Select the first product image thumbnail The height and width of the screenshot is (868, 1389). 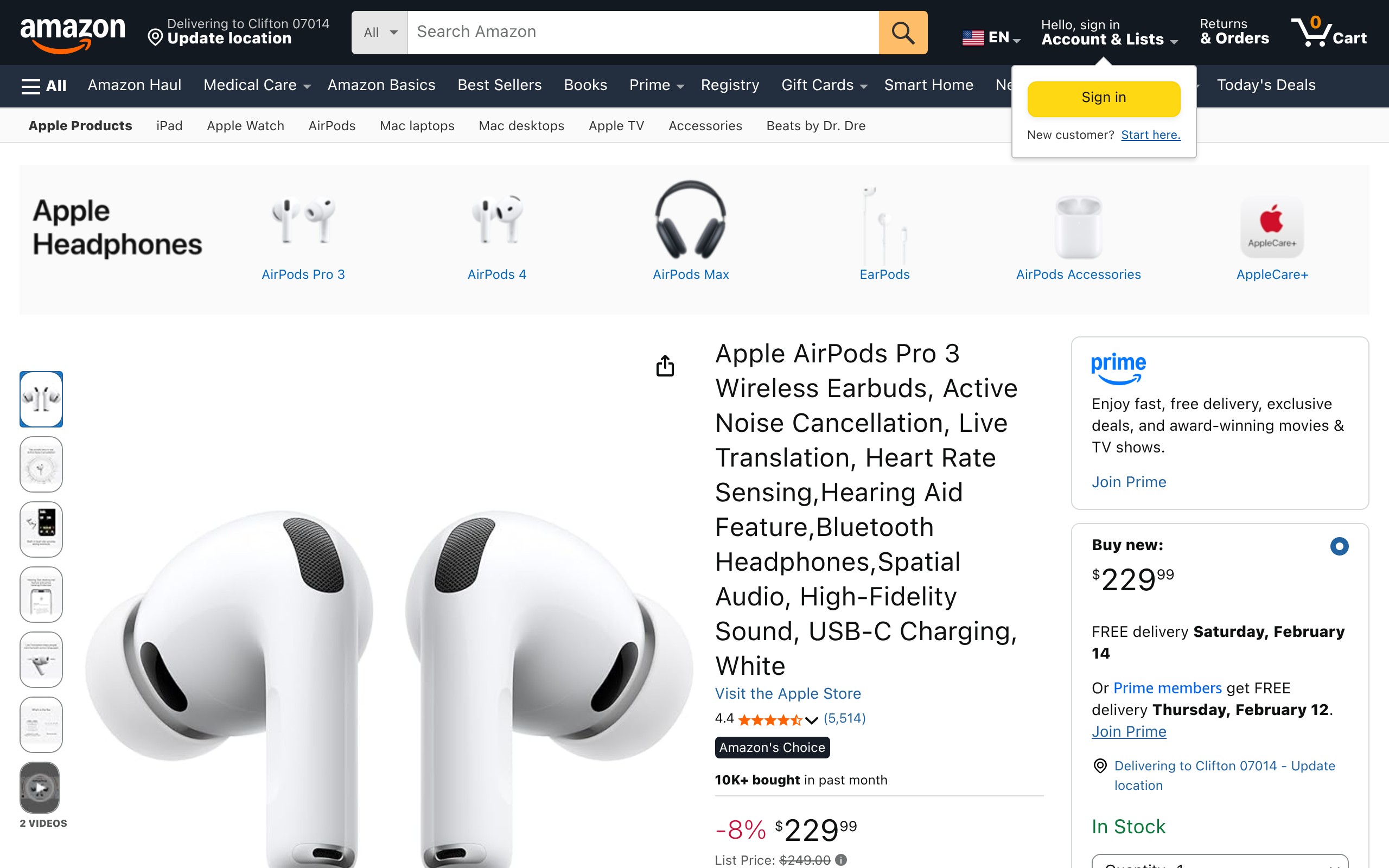[41, 399]
